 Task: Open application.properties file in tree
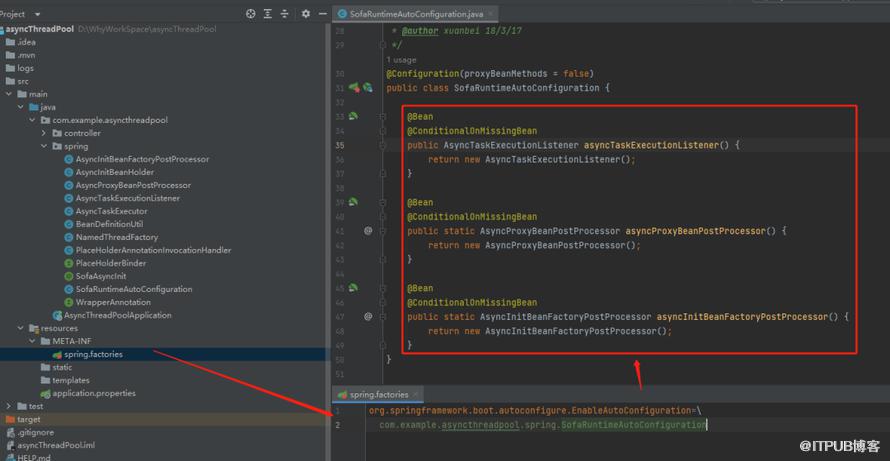click(94, 393)
